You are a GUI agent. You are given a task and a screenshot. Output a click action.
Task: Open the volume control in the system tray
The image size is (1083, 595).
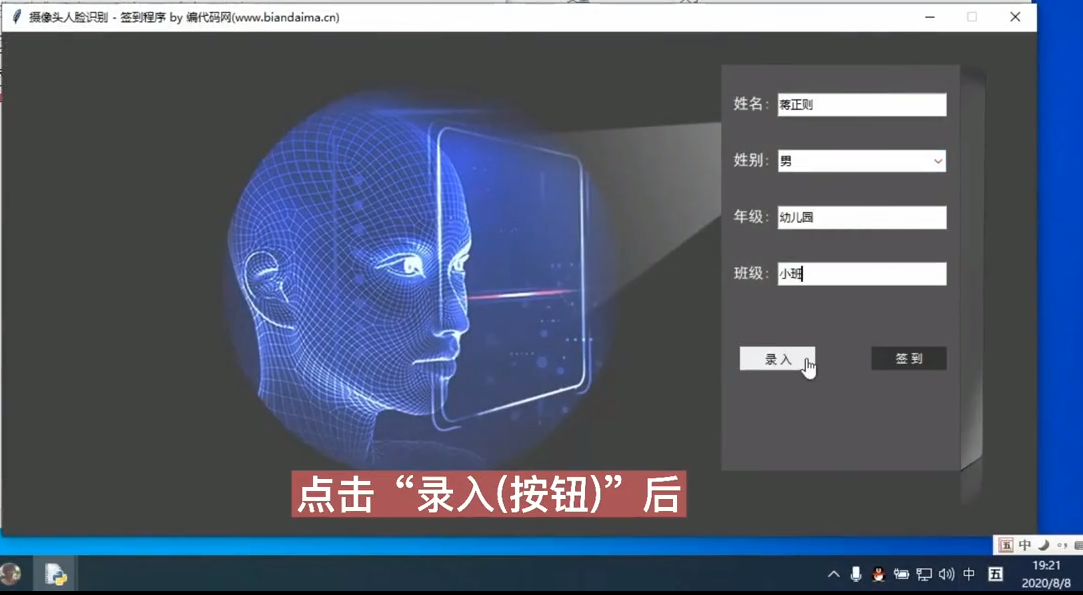click(x=946, y=574)
